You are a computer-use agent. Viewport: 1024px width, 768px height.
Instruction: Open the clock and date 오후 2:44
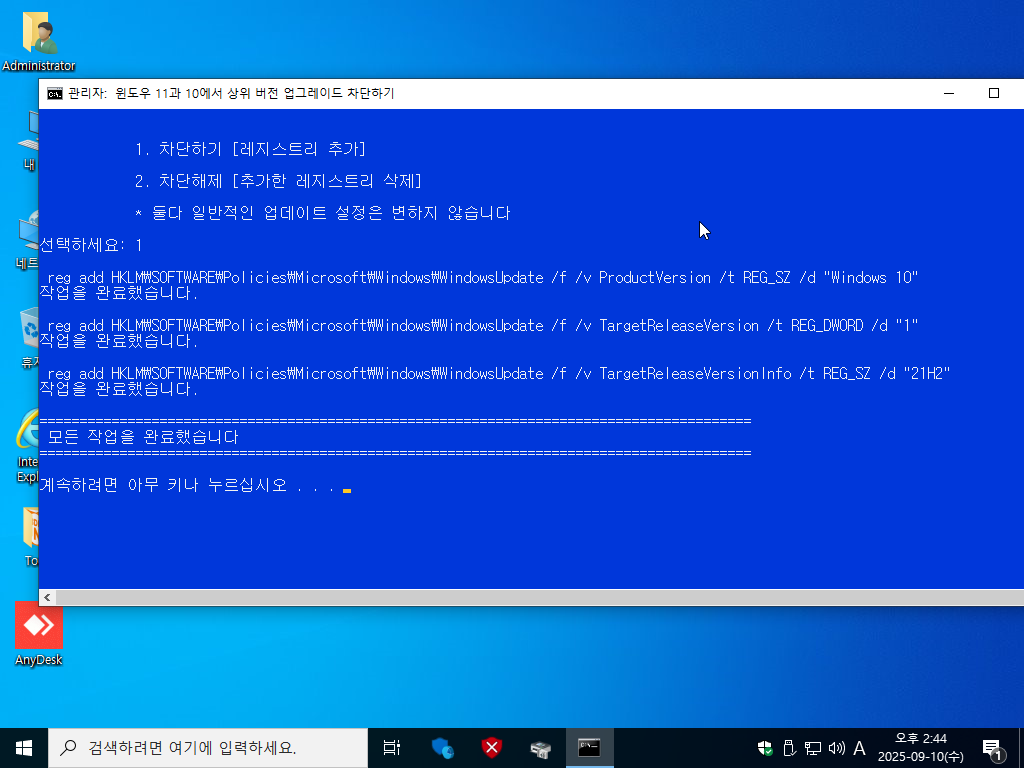coord(920,748)
